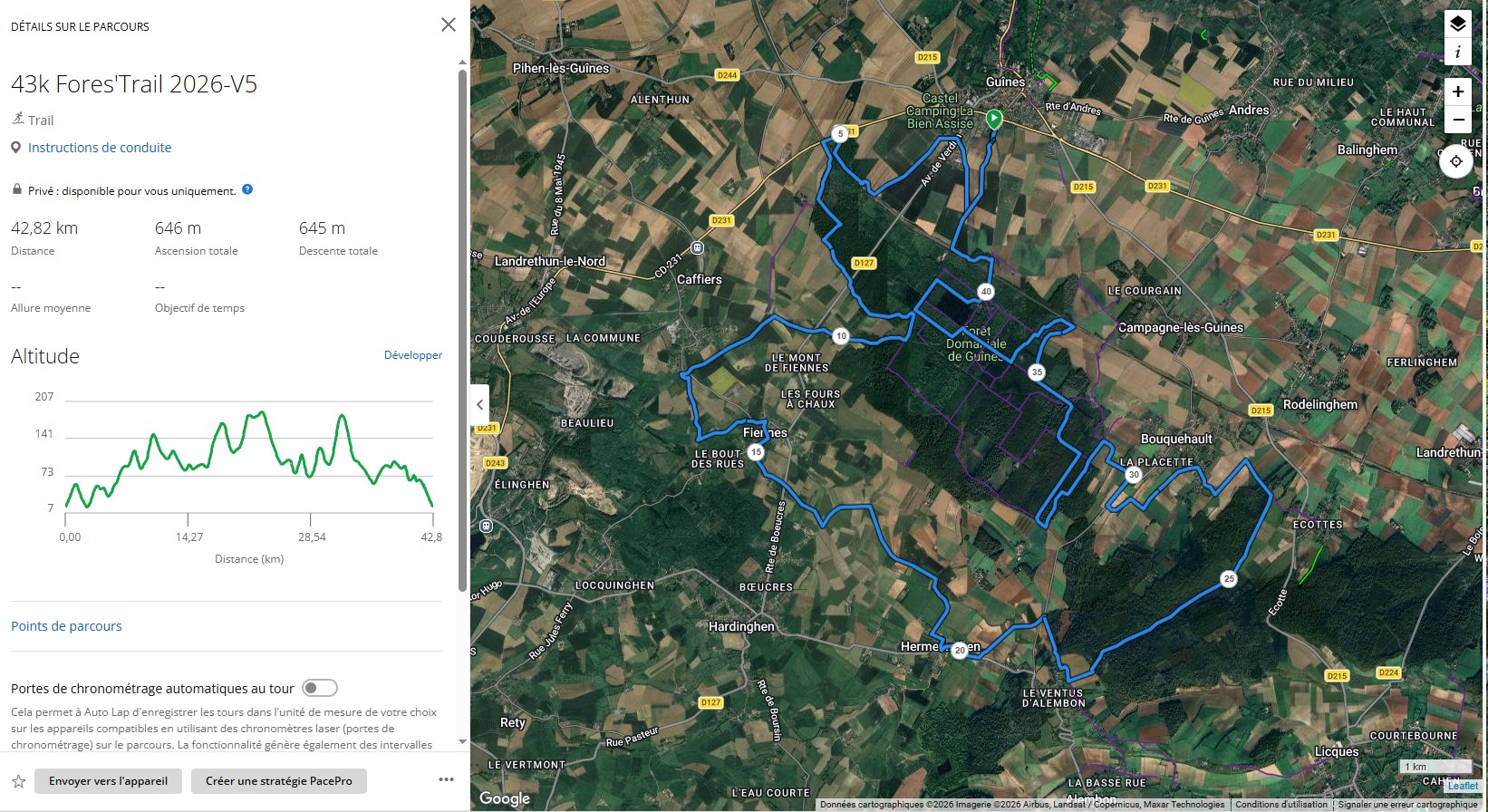The height and width of the screenshot is (812, 1488).
Task: Open the three-dot more options menu
Action: tap(446, 779)
